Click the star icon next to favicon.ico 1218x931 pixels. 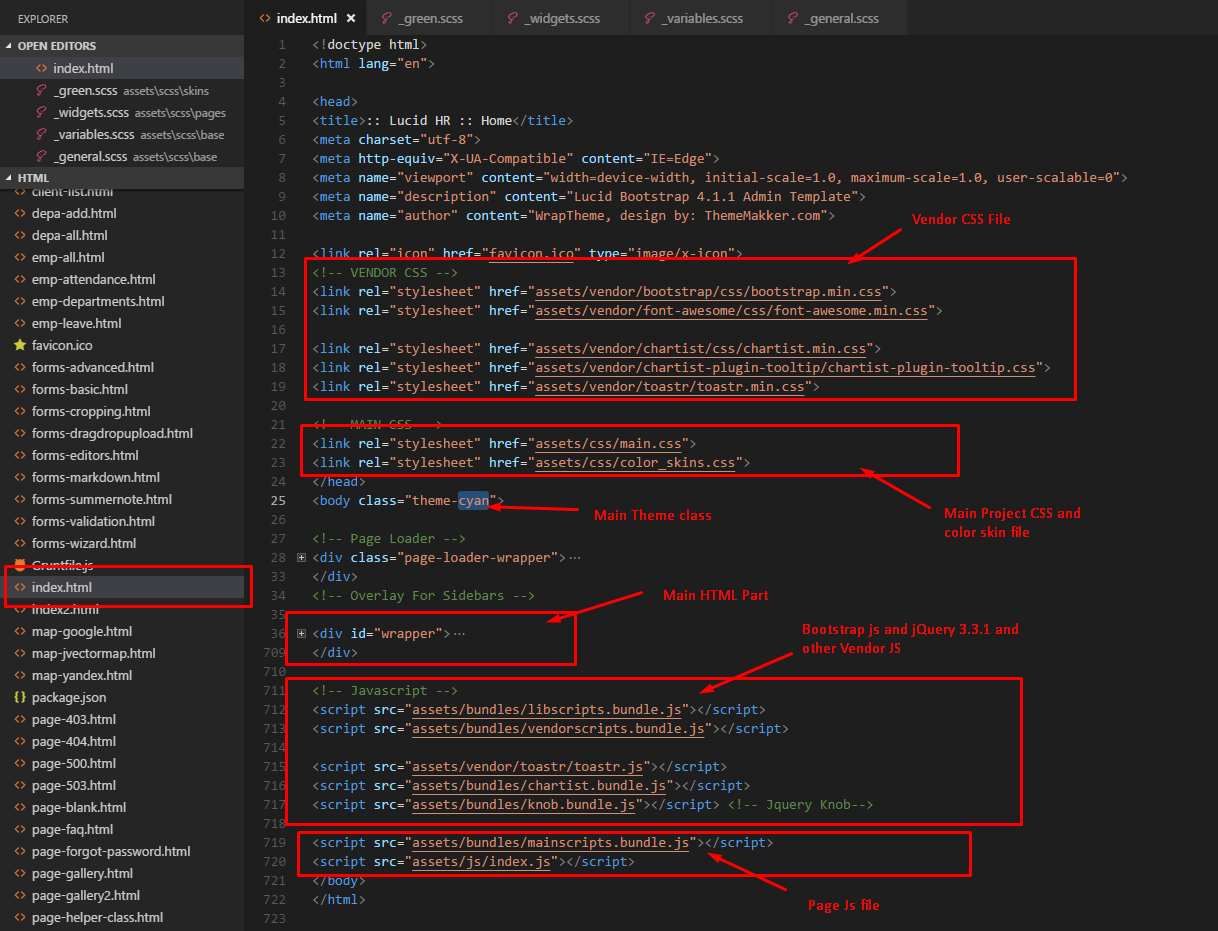pyautogui.click(x=20, y=345)
